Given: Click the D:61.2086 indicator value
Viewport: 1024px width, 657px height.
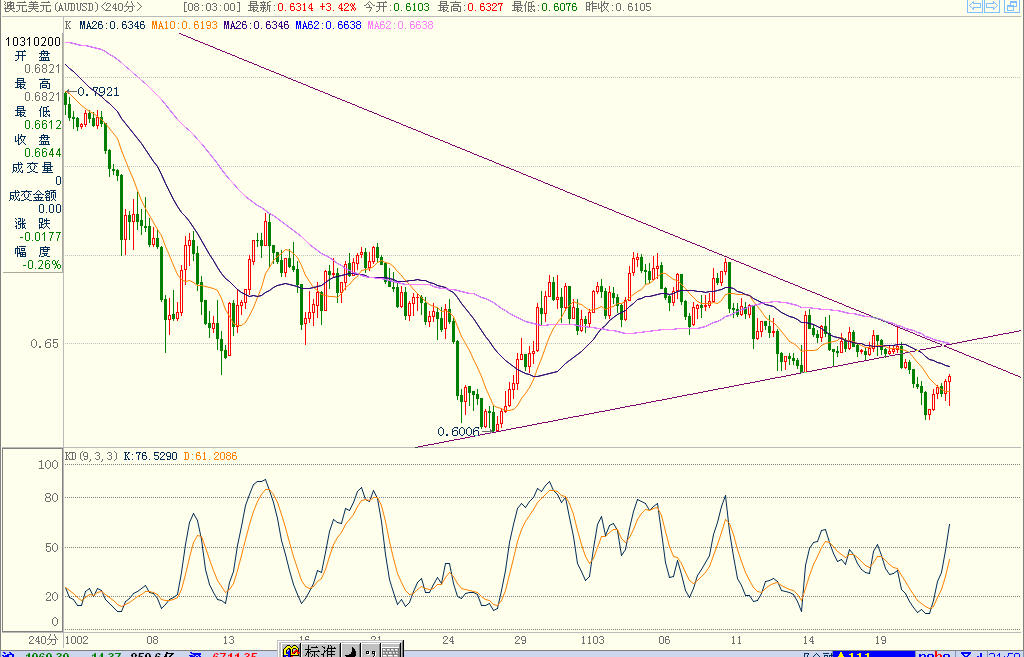Looking at the screenshot, I should (x=210, y=456).
